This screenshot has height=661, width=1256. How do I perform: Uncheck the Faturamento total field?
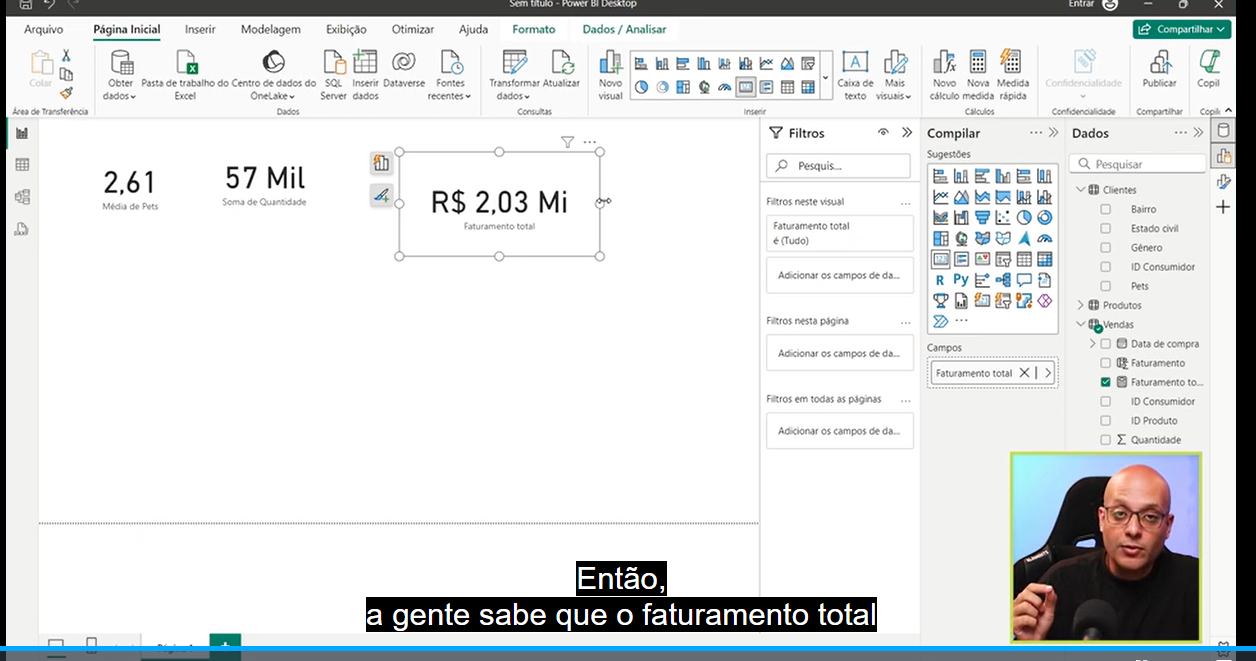1106,382
